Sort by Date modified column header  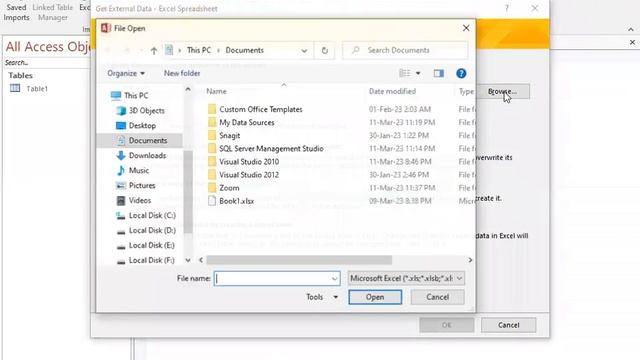coord(392,91)
